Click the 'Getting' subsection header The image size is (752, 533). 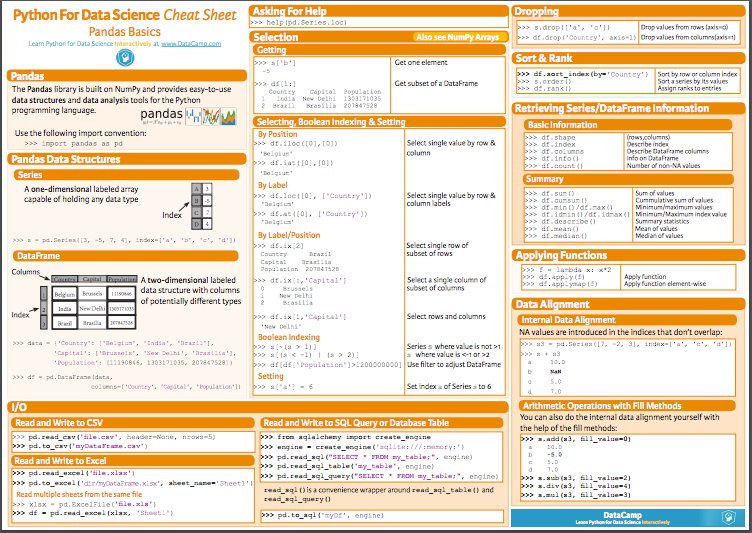(x=379, y=50)
